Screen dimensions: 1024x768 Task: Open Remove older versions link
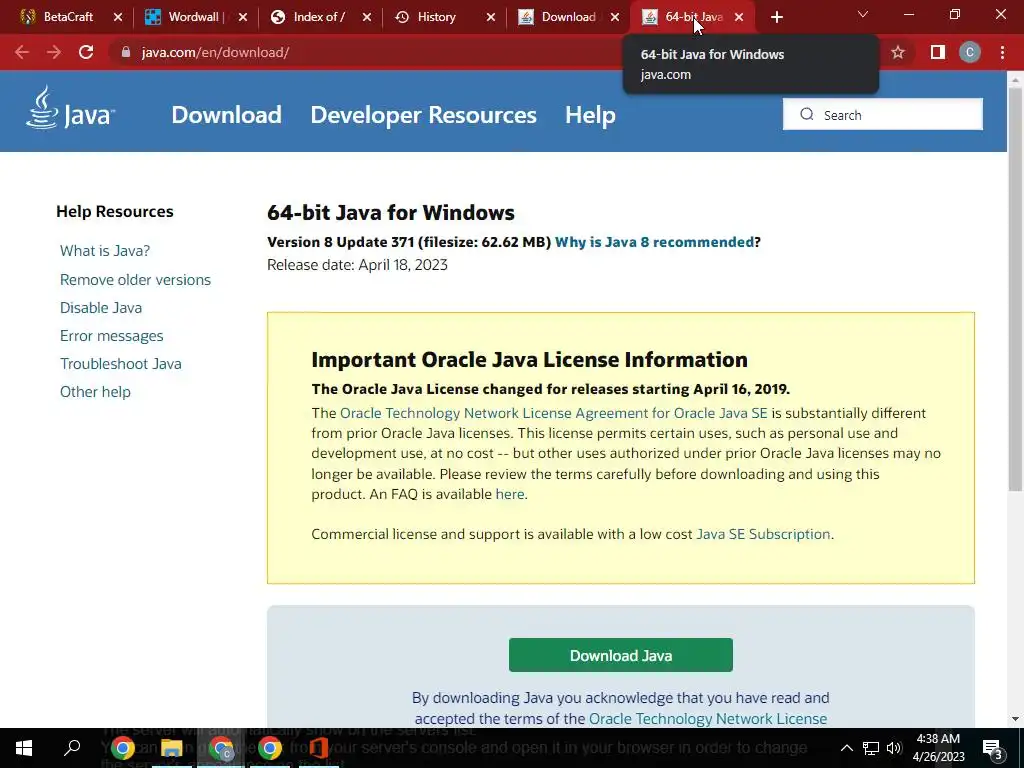click(x=135, y=280)
